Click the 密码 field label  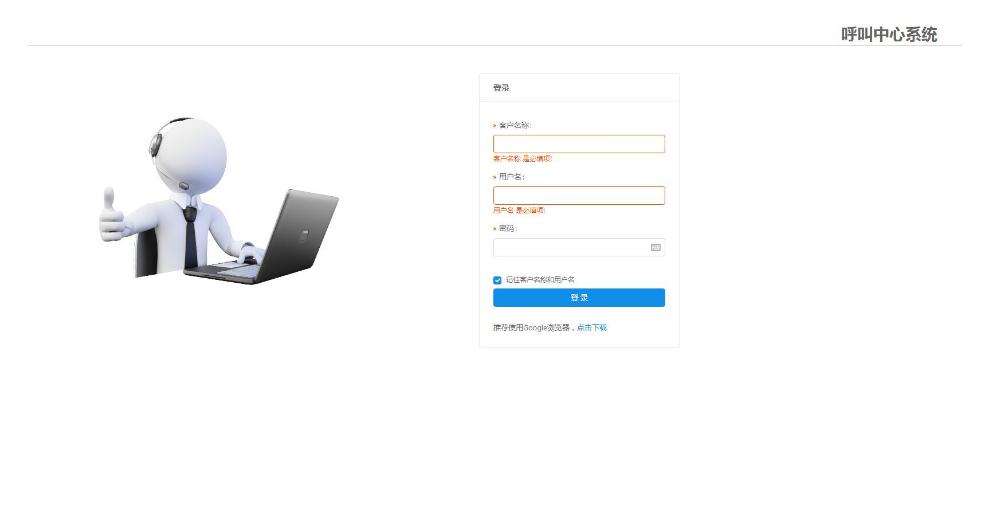(x=508, y=228)
